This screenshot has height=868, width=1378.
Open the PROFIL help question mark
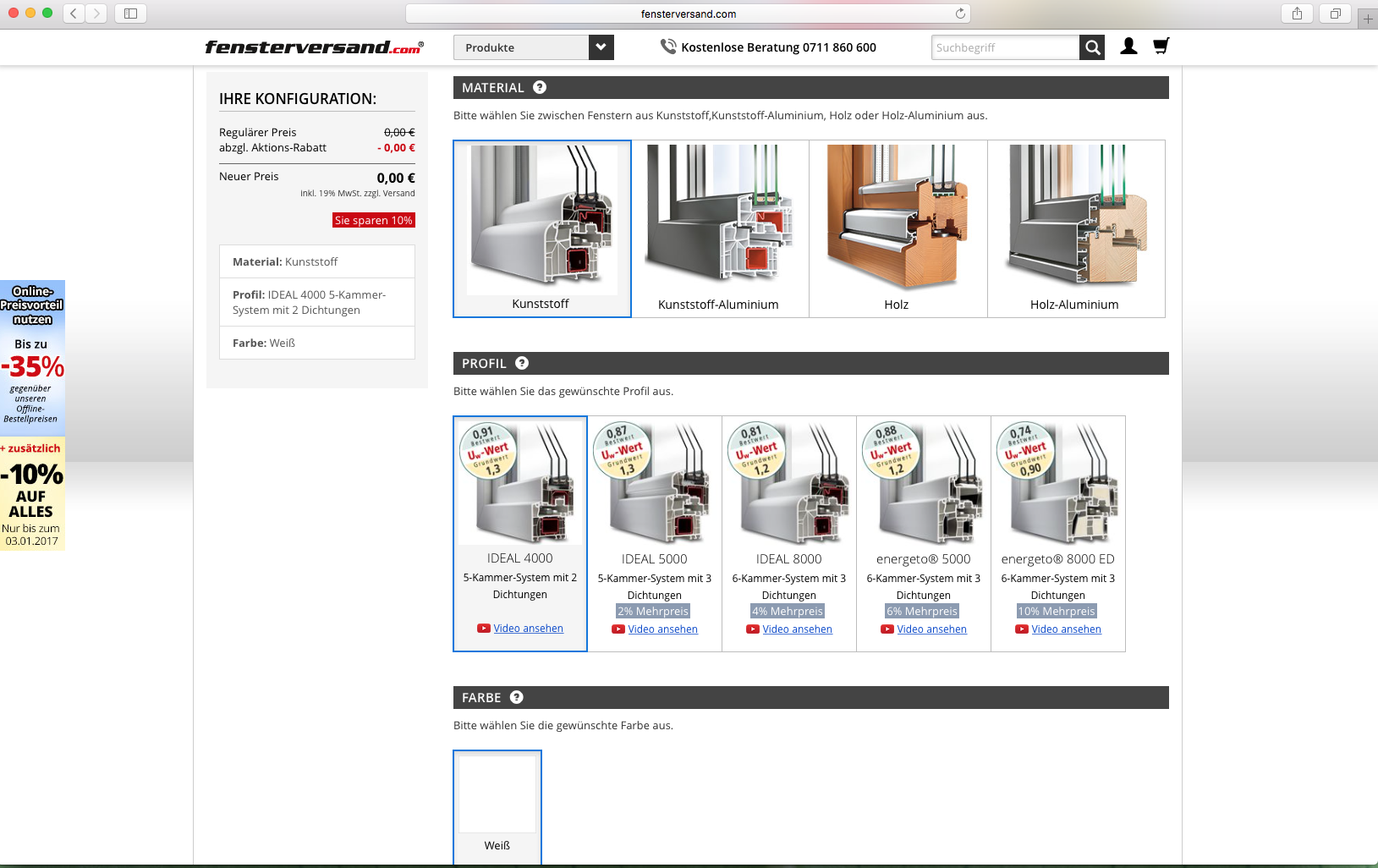522,363
